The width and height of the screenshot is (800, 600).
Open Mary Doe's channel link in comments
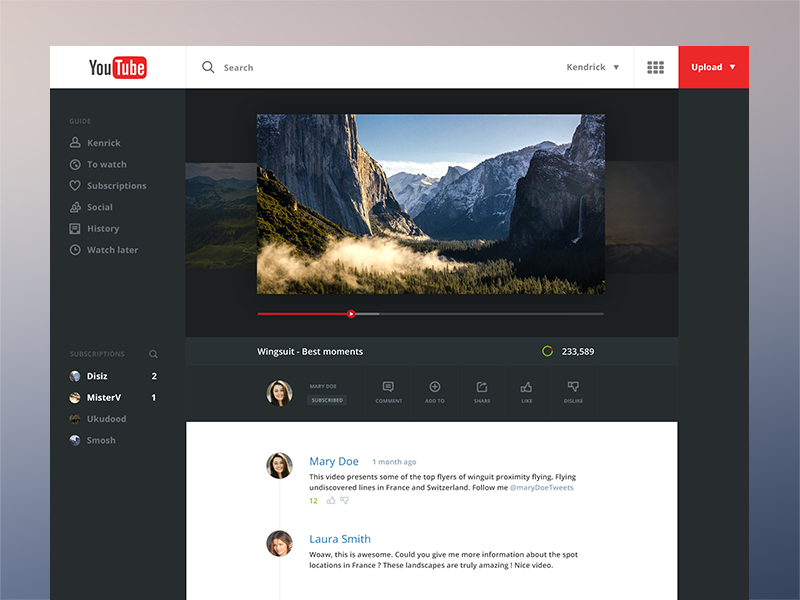(334, 461)
